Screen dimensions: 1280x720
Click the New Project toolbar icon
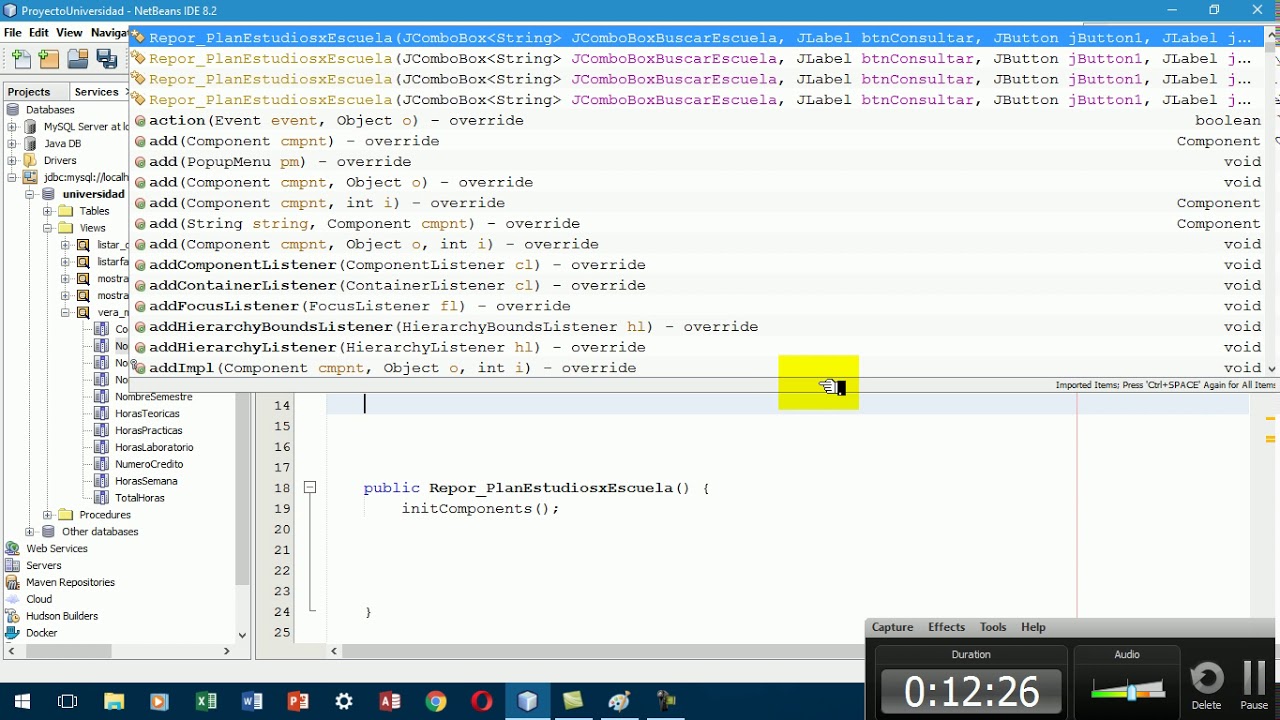49,60
